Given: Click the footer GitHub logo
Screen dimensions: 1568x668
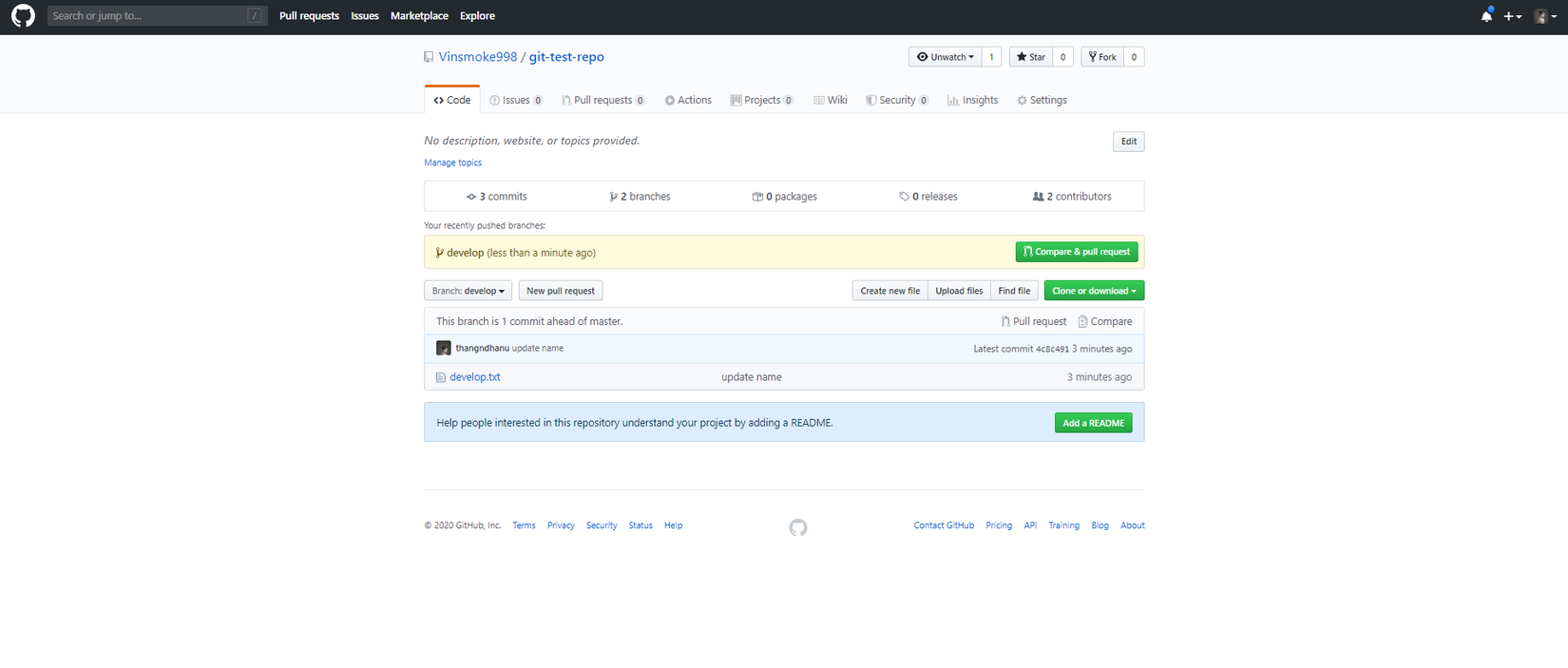Looking at the screenshot, I should coord(797,527).
